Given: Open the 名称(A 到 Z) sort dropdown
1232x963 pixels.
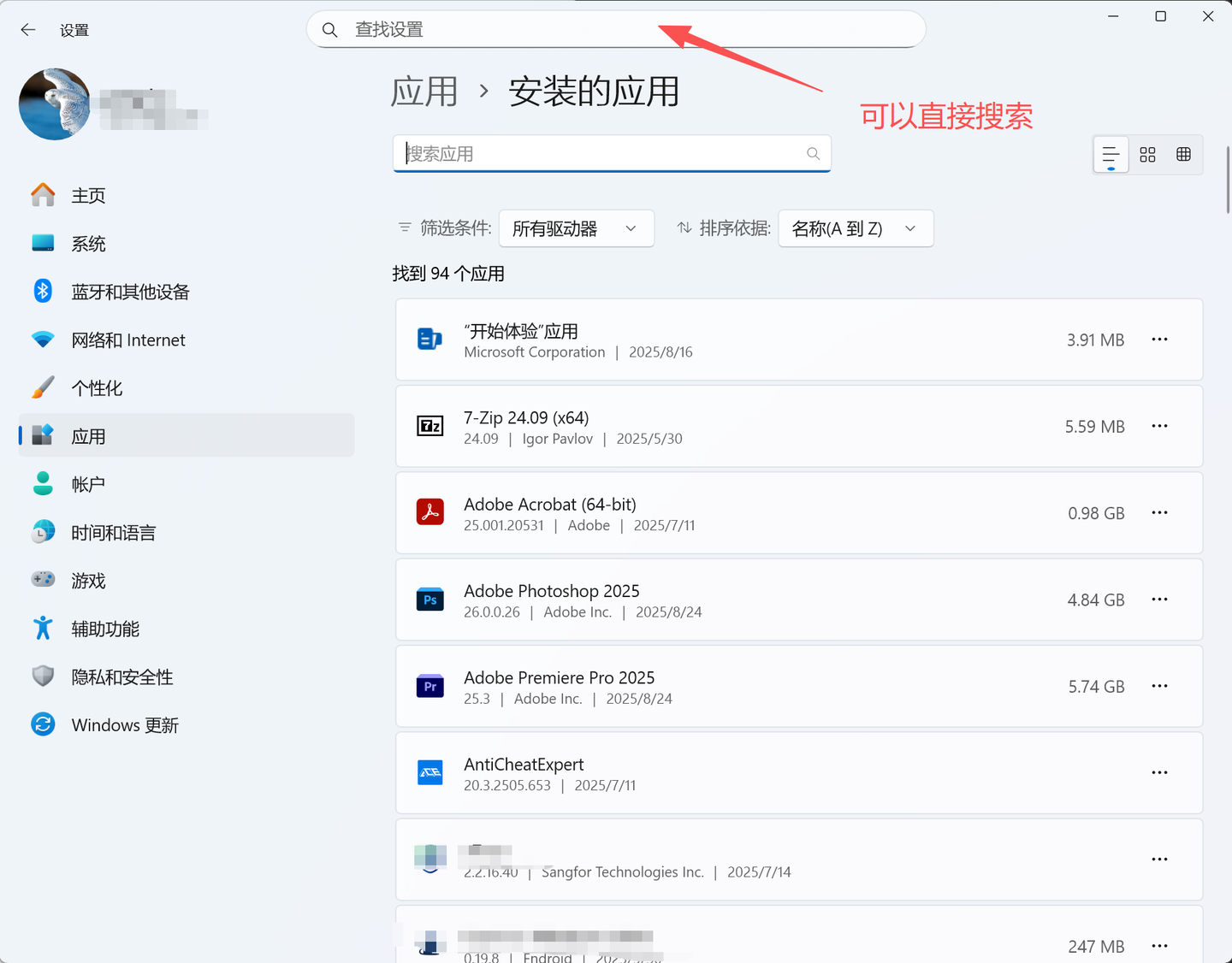Looking at the screenshot, I should (855, 228).
